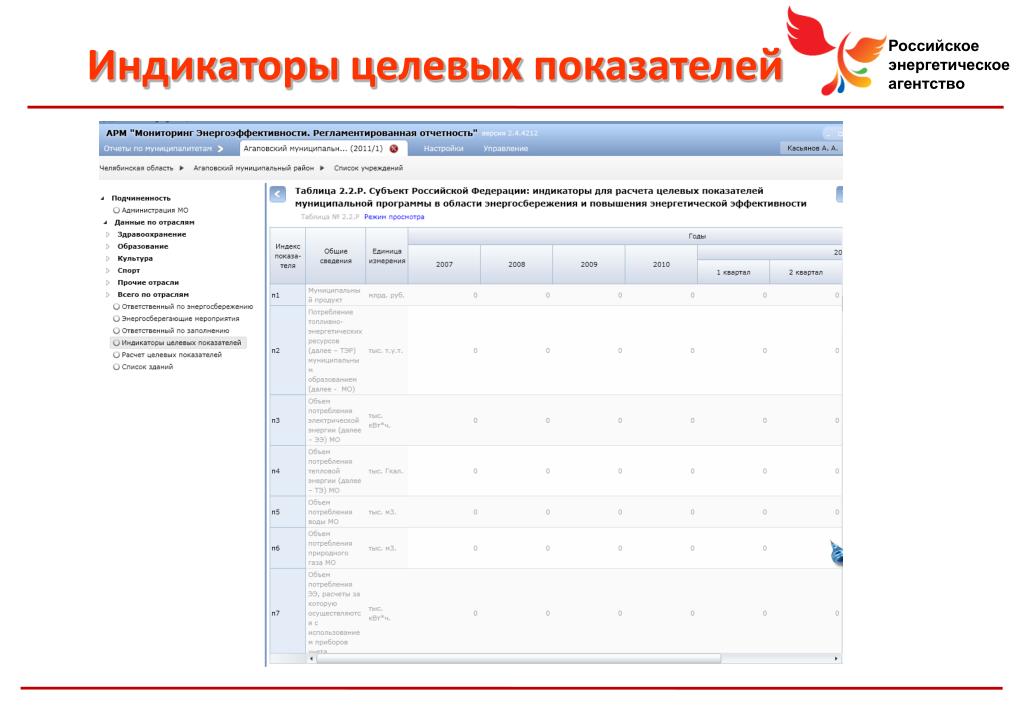
Task: Expand the Здравоохранение tree node
Action: click(x=108, y=235)
